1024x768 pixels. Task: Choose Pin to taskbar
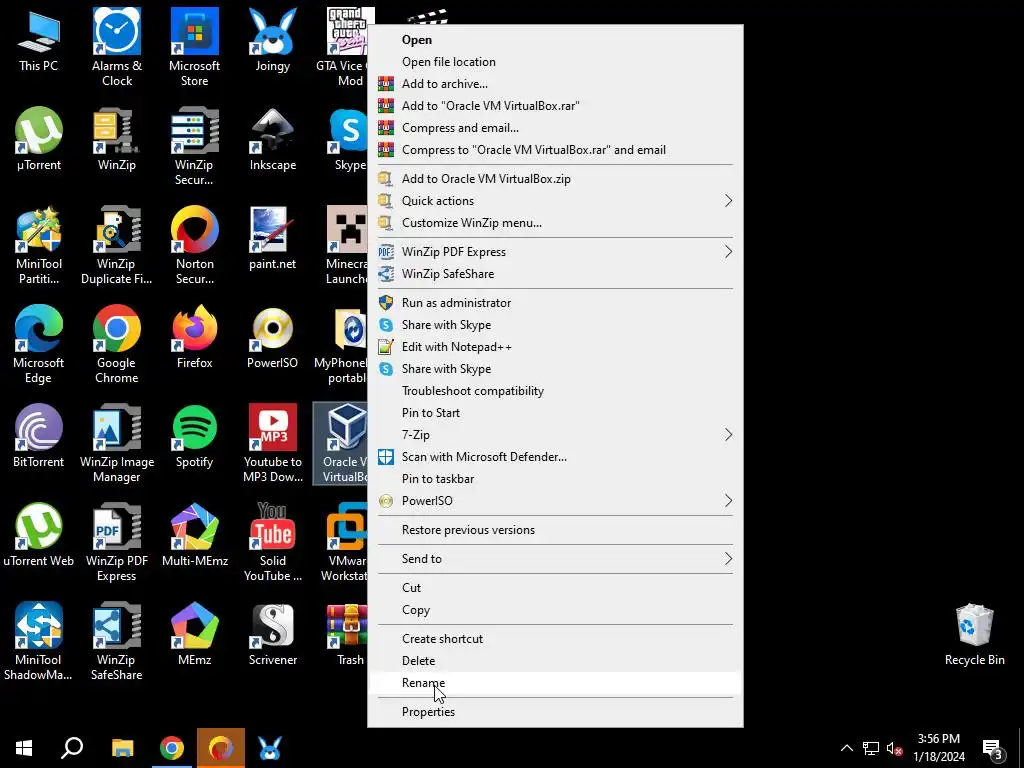(555, 479)
